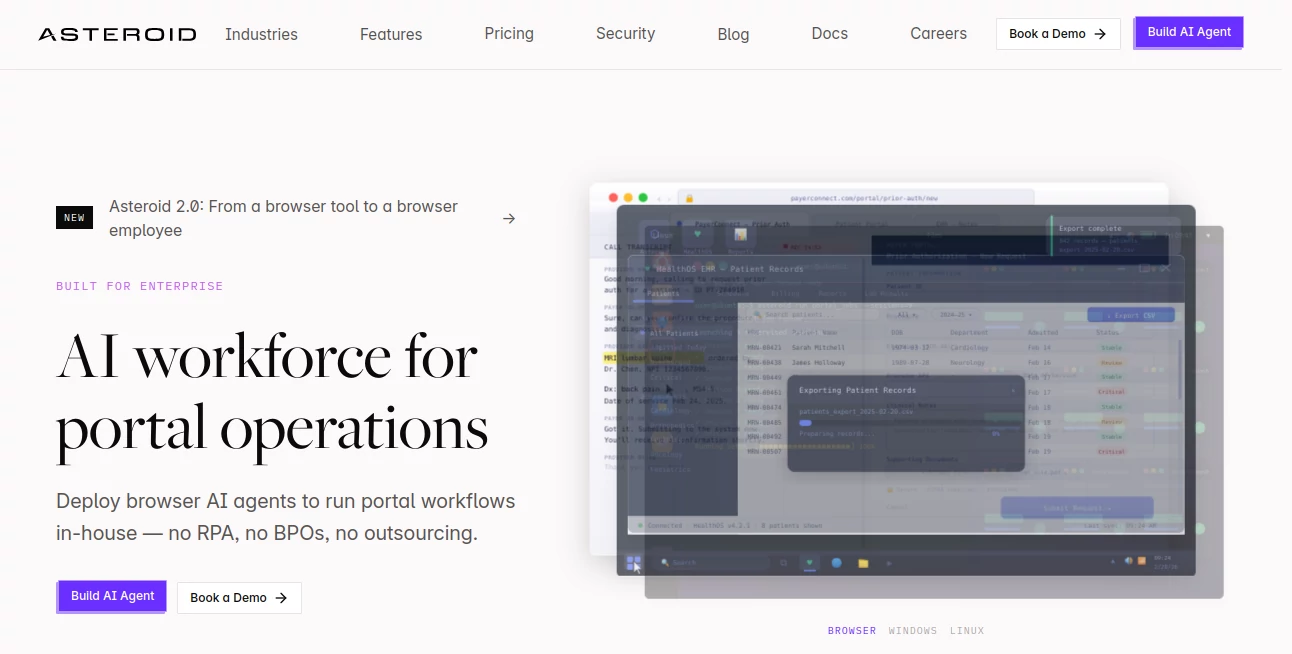
Task: Open the Asteroid logo home link
Action: click(x=117, y=34)
